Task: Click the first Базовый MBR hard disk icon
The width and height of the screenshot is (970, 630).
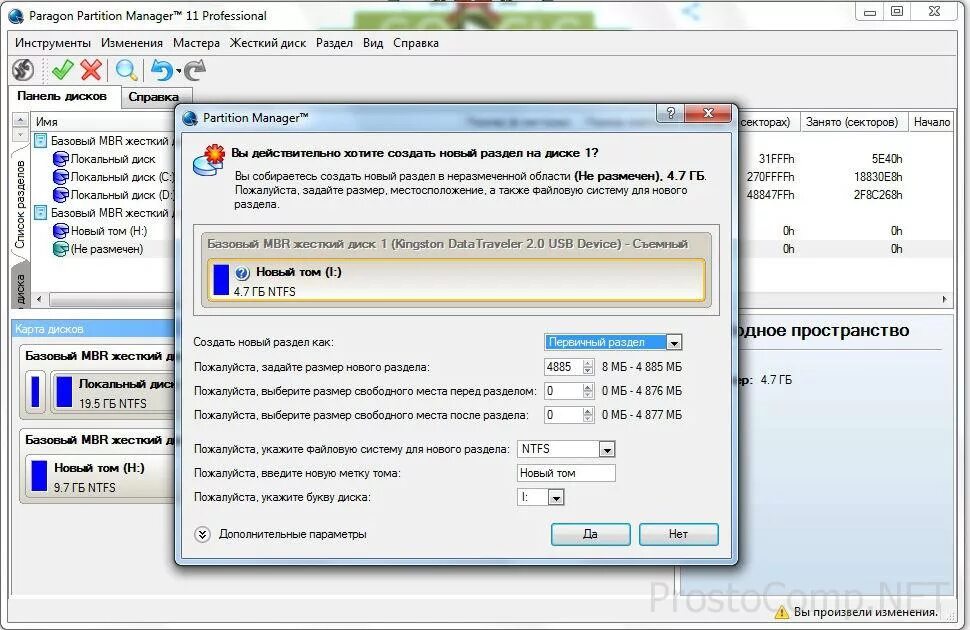Action: click(x=40, y=141)
